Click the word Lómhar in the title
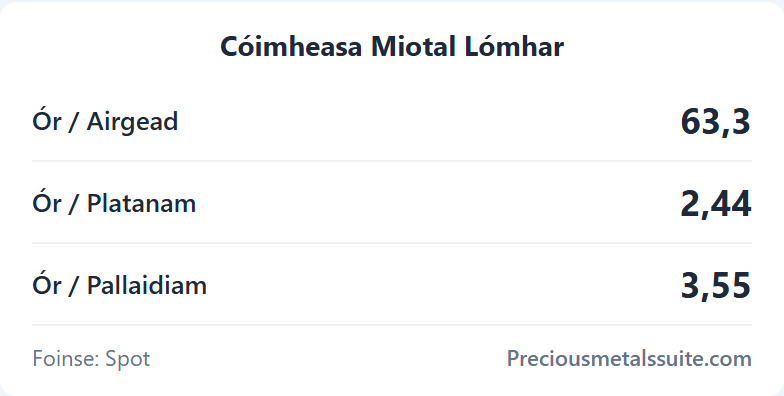This screenshot has width=784, height=396. (514, 46)
